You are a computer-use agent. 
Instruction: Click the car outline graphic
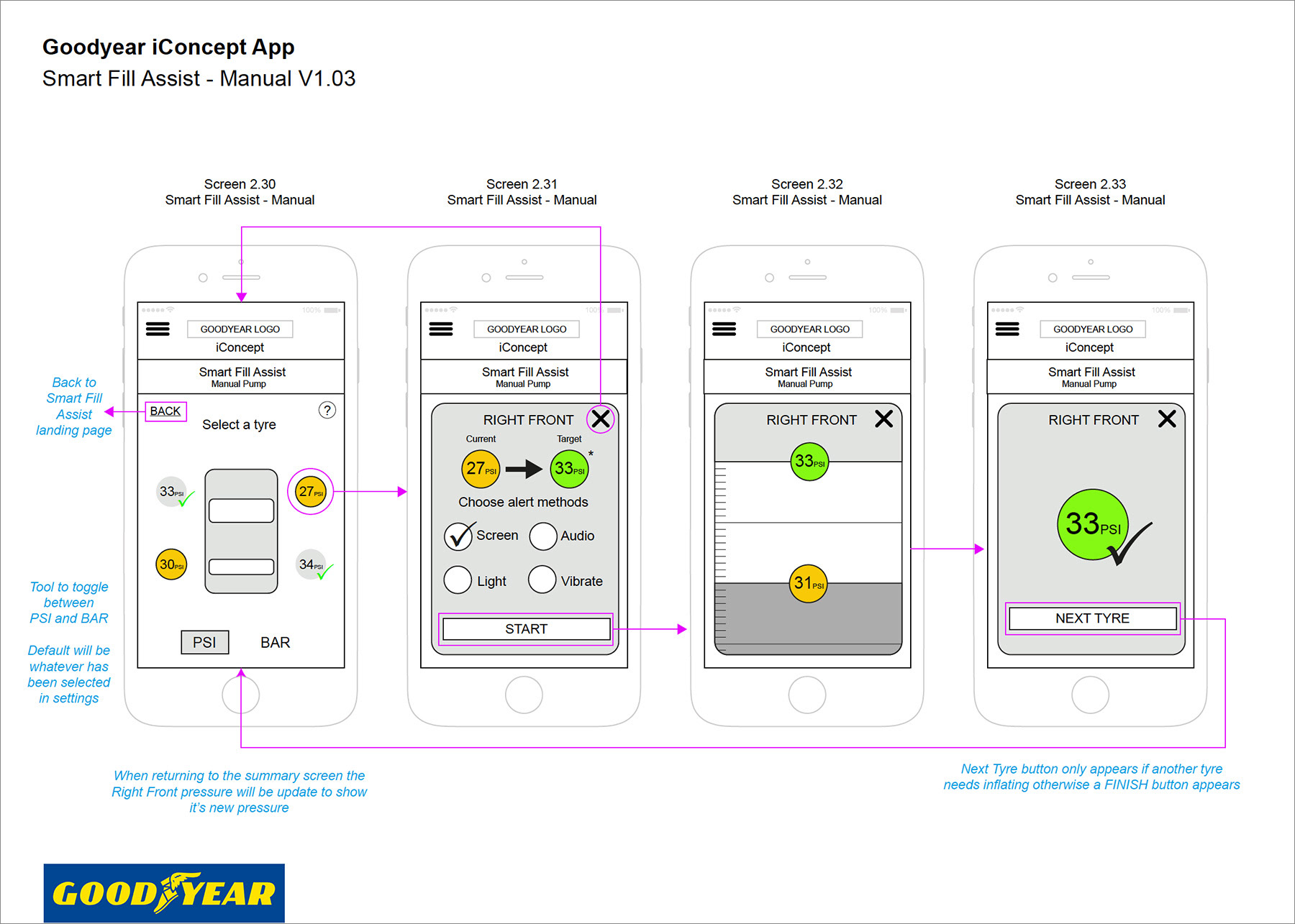241,531
